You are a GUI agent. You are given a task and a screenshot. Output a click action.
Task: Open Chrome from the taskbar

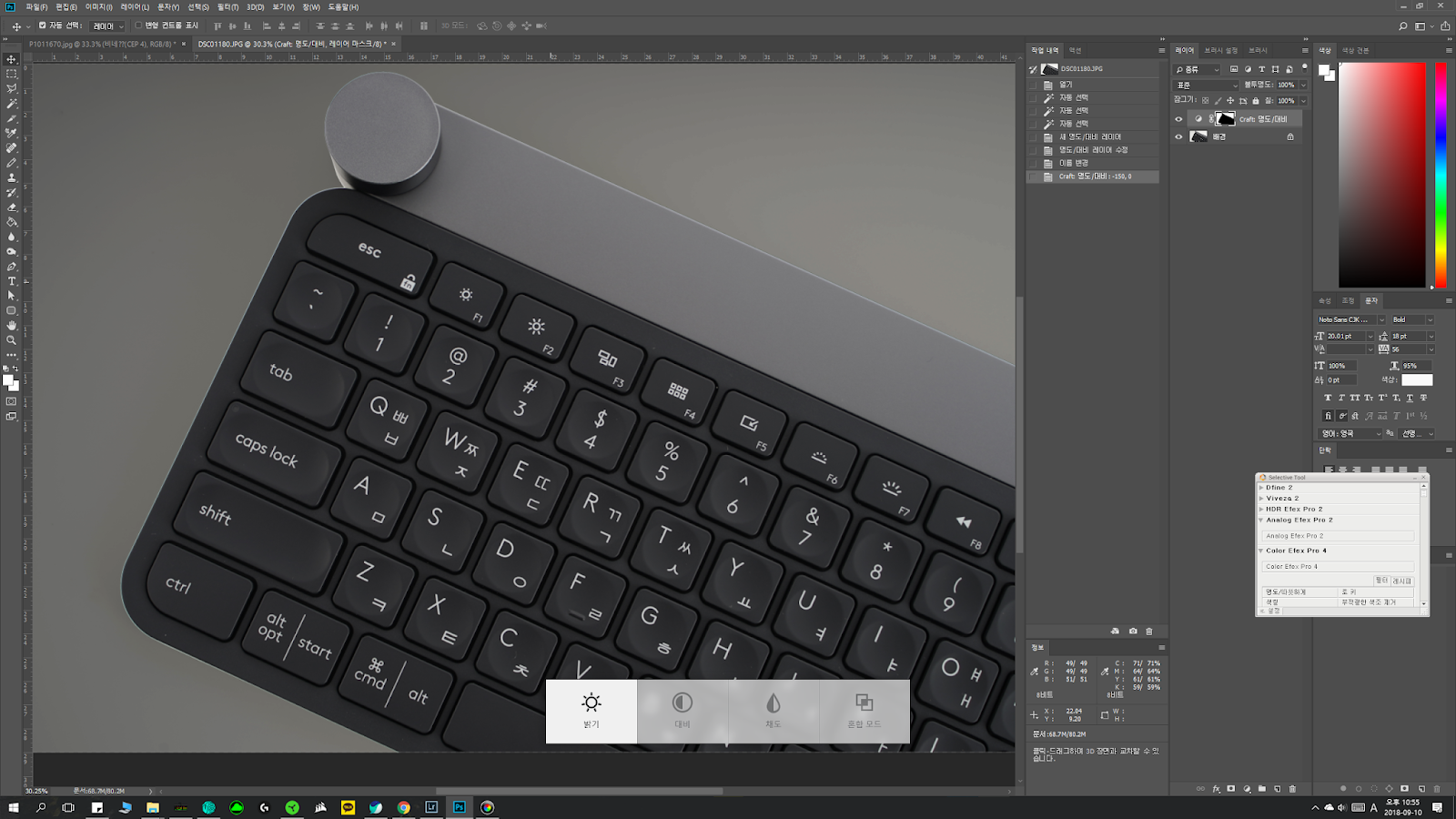[403, 807]
